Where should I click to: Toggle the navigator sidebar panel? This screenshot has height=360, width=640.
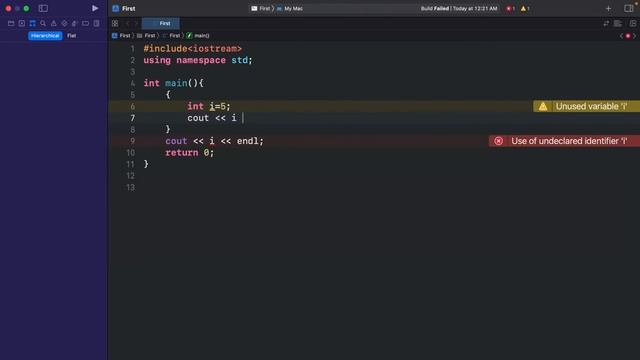(43, 8)
